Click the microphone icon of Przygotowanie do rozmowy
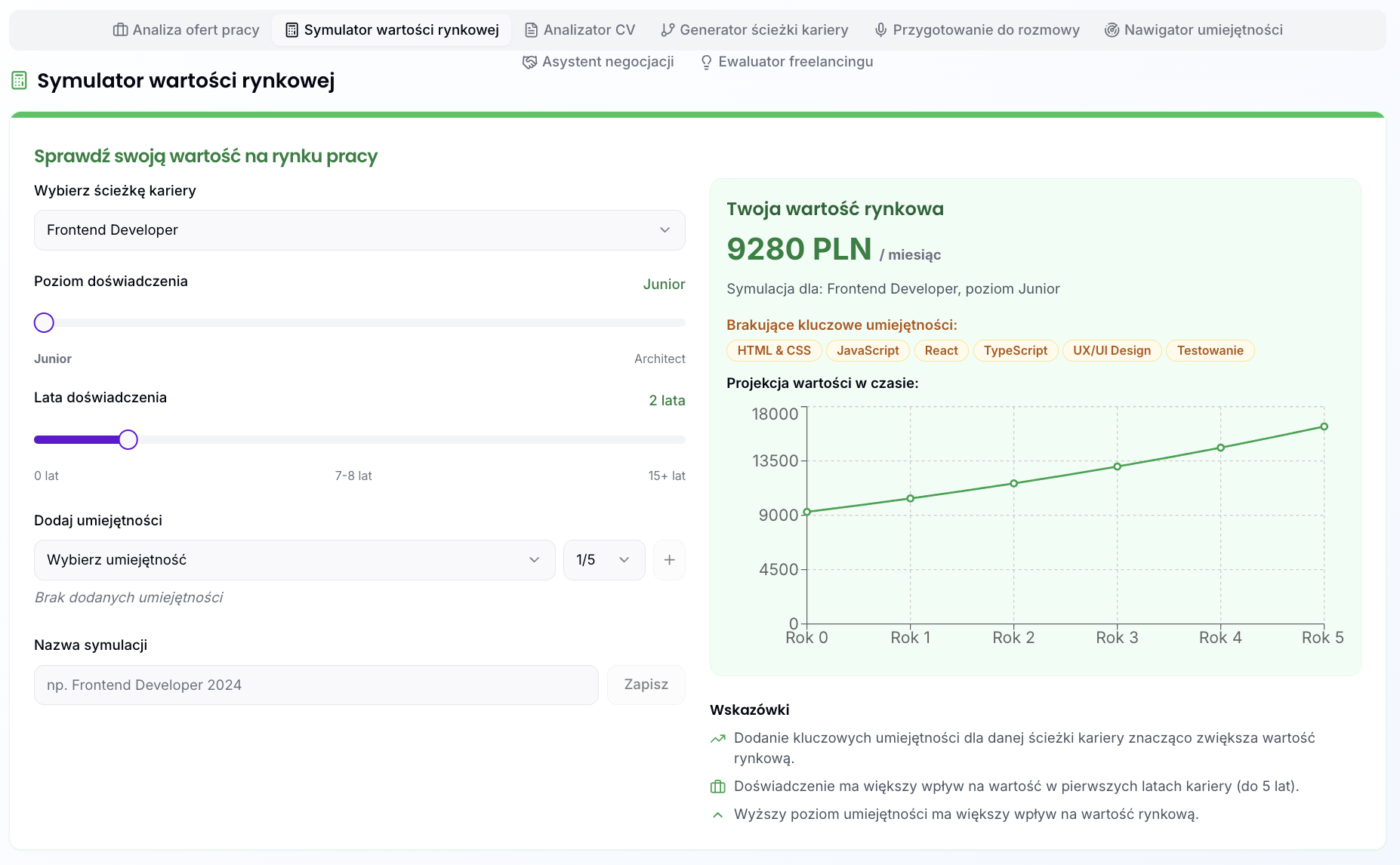Image resolution: width=1400 pixels, height=865 pixels. pos(880,30)
